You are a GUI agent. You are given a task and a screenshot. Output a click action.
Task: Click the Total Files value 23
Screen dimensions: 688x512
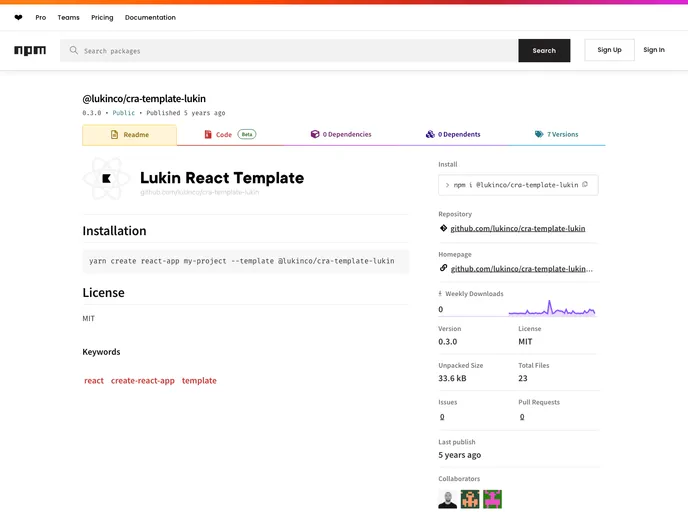[x=523, y=378]
